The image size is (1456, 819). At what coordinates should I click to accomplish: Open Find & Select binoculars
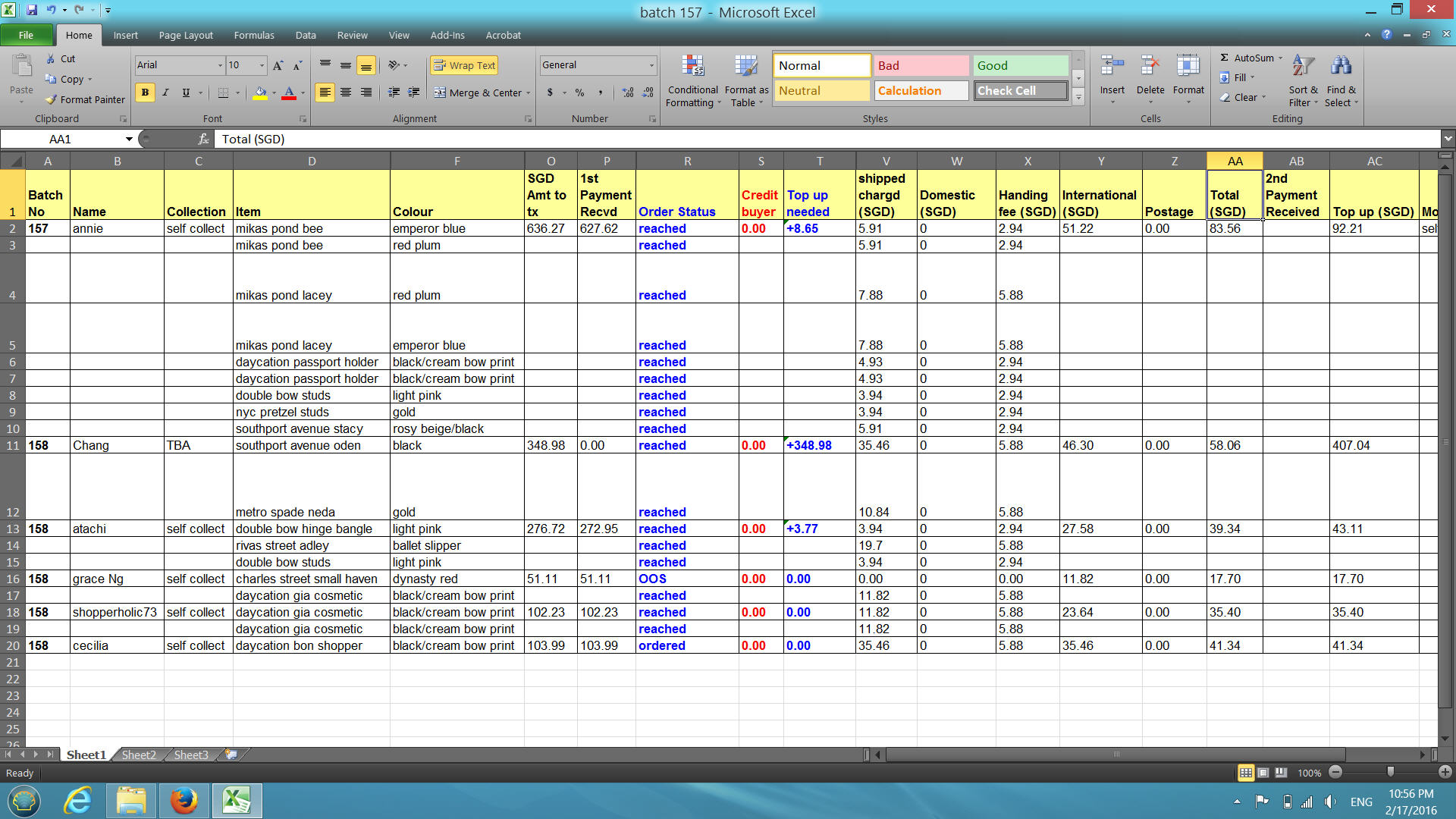tap(1341, 81)
